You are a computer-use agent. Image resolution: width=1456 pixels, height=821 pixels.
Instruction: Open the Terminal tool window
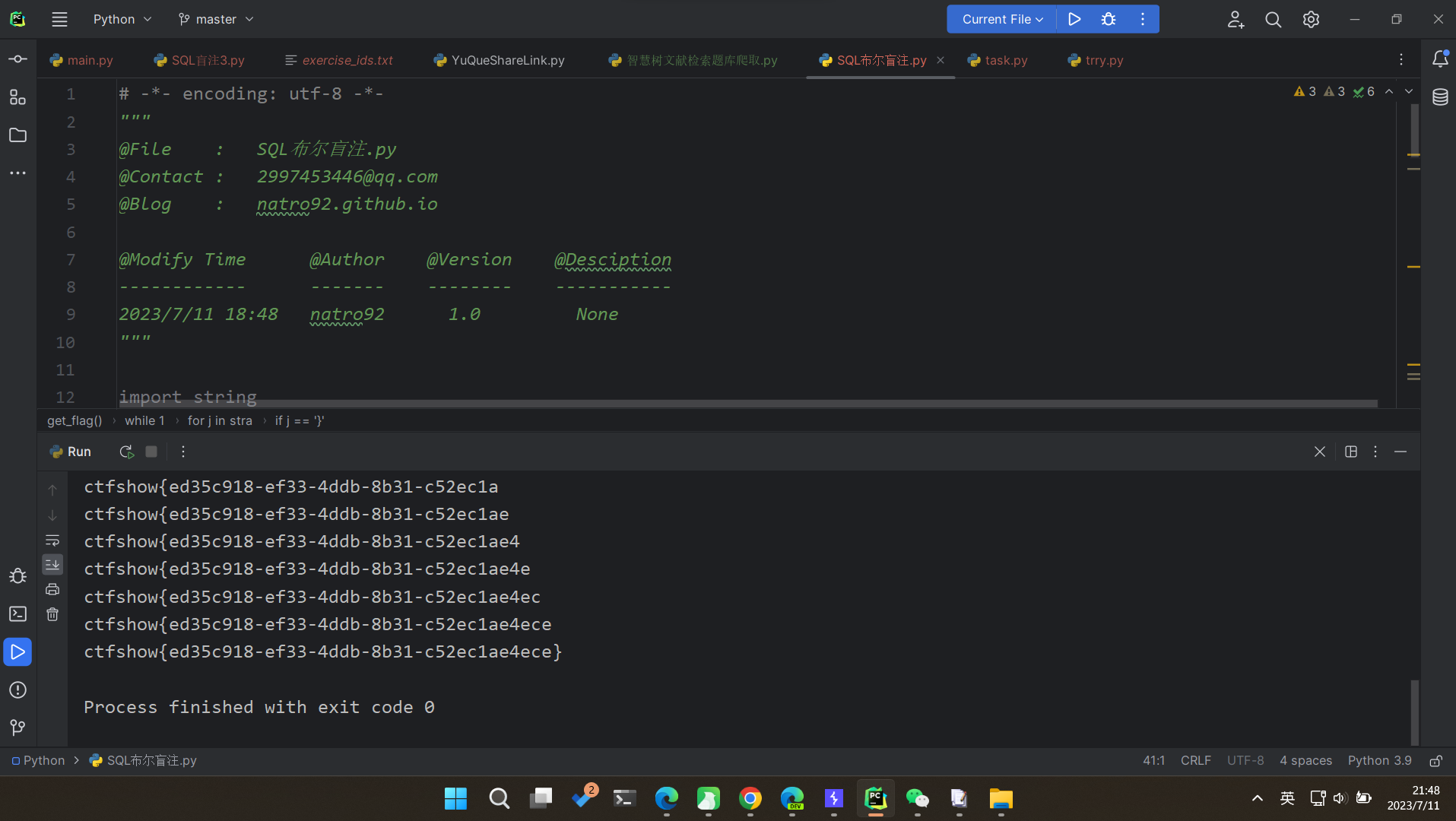tap(17, 614)
